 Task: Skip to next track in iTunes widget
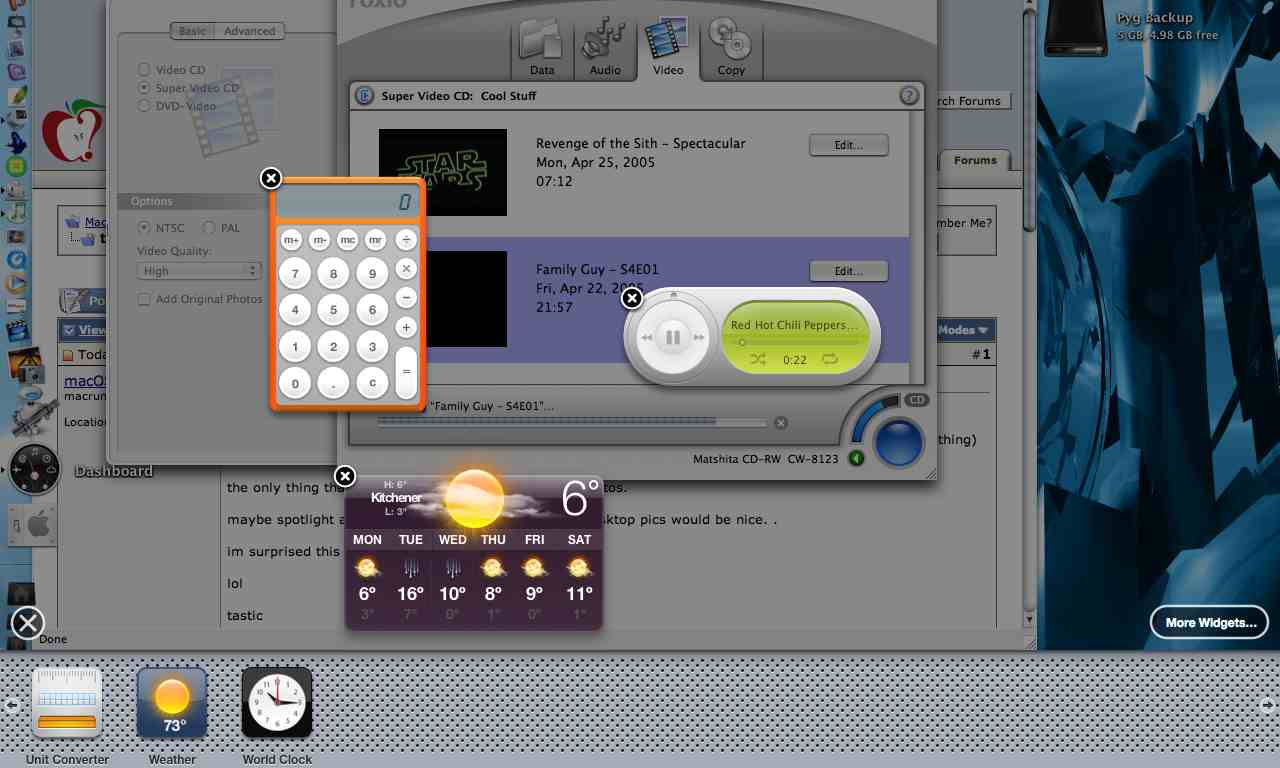click(x=700, y=338)
